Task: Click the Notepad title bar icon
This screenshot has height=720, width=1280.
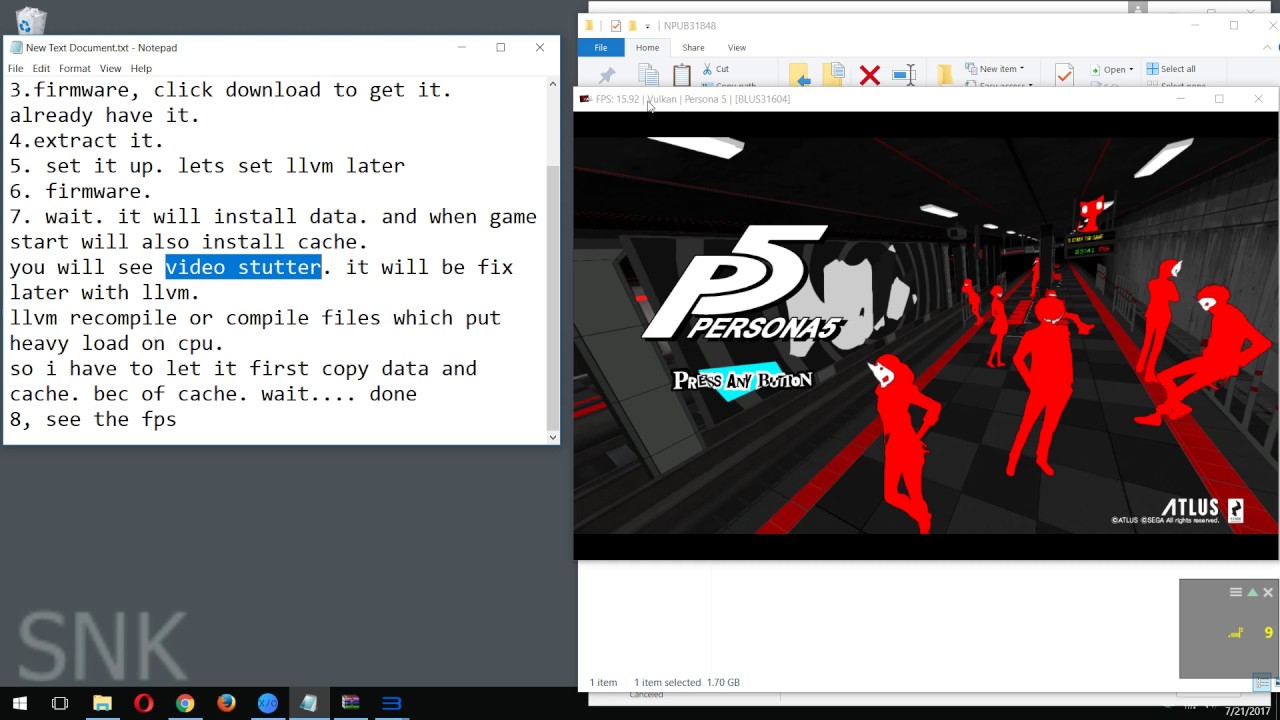Action: (16, 47)
